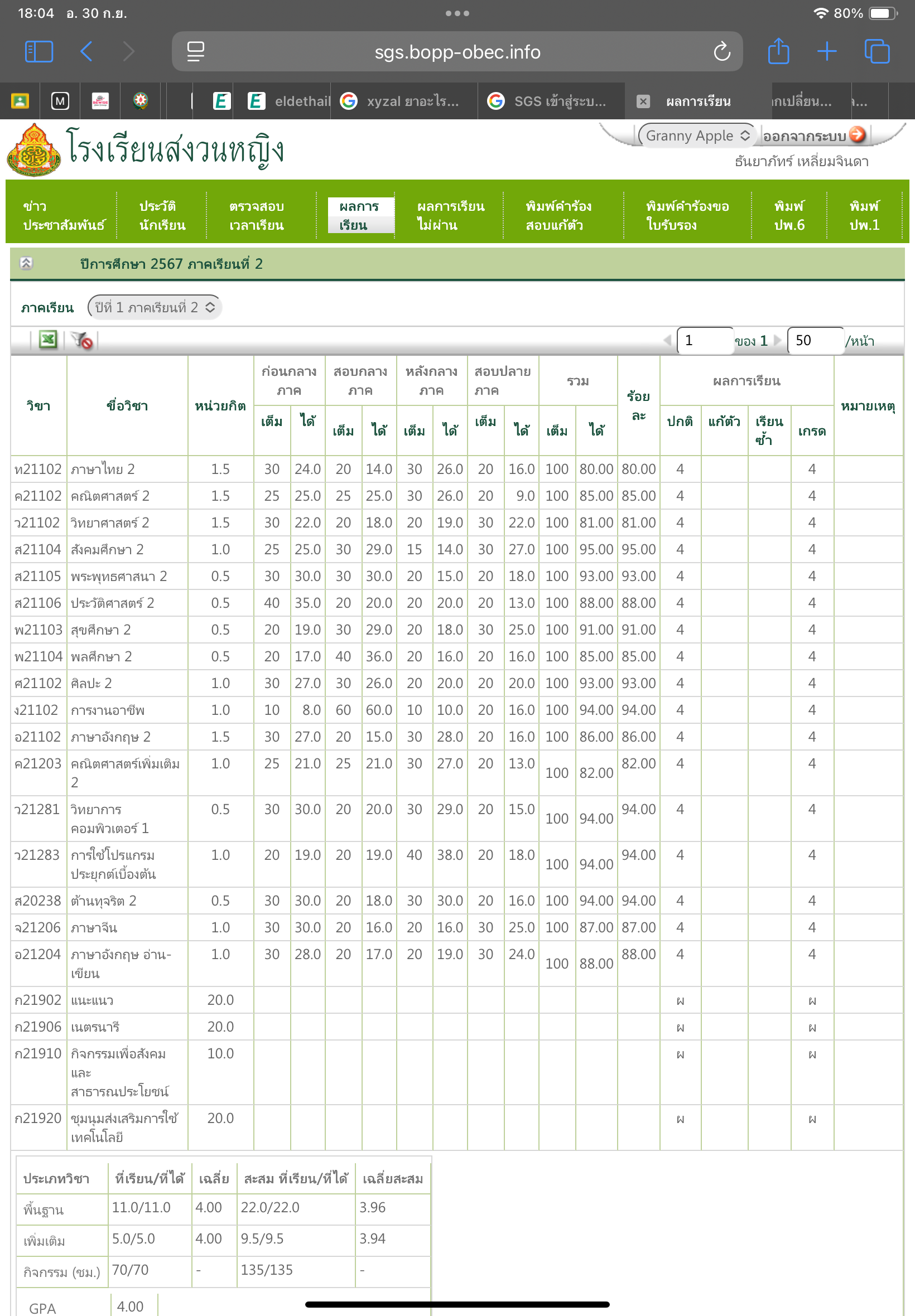Close the ผลการเรียน browser tab

coord(643,101)
